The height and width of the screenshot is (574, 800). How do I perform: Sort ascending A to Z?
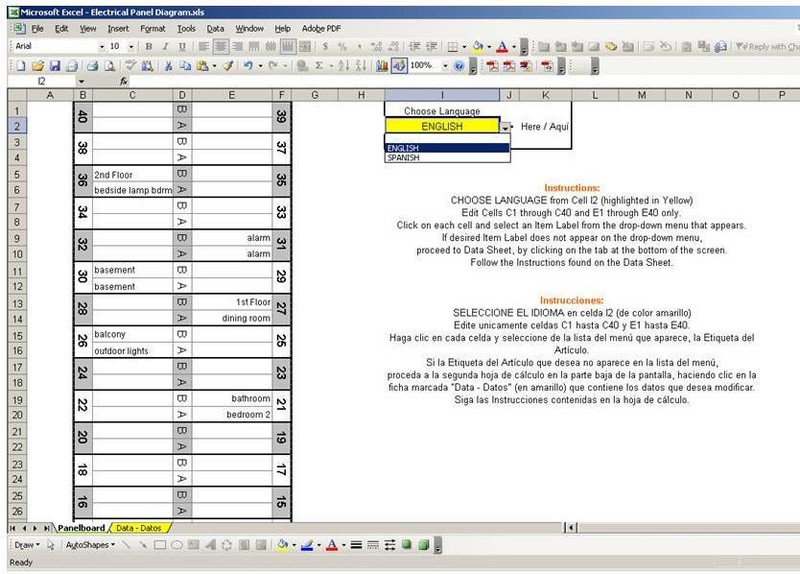coord(344,66)
